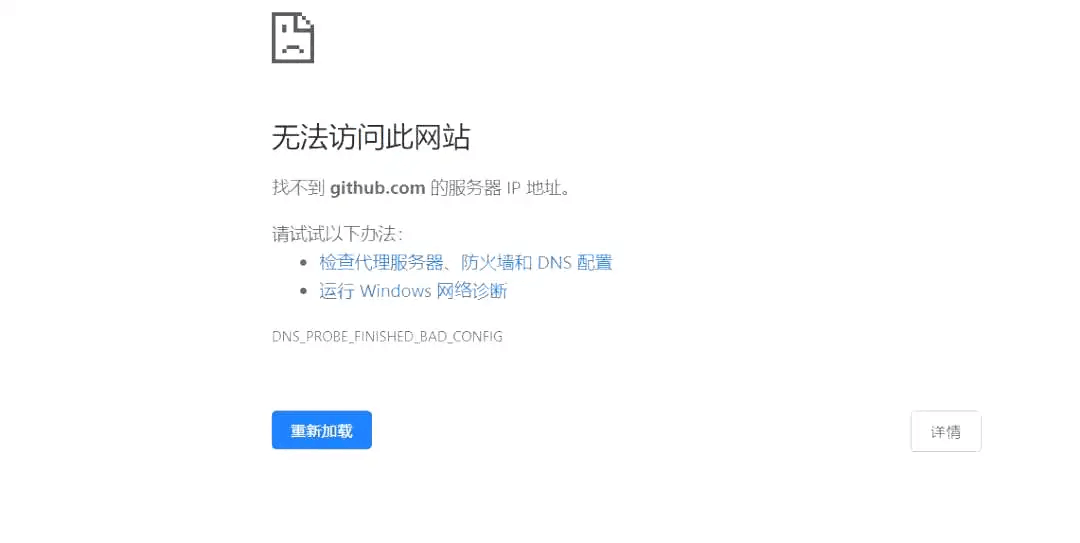Click the folded corner of the error page icon
The height and width of the screenshot is (543, 1080).
point(306,21)
